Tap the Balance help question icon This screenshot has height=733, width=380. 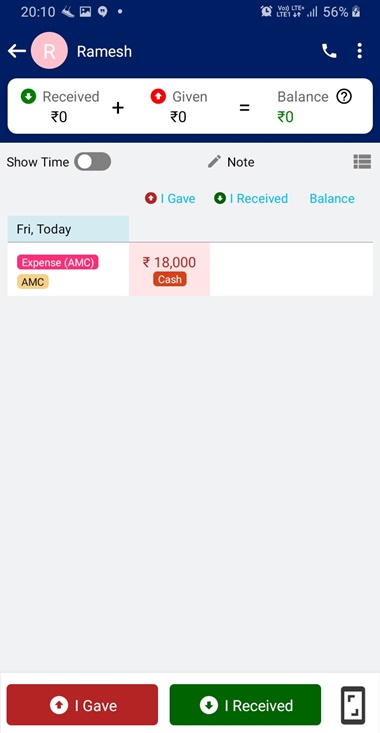pos(344,97)
